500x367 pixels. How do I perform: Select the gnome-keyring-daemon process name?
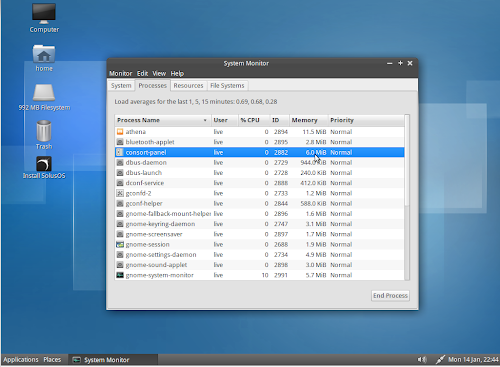(x=160, y=224)
